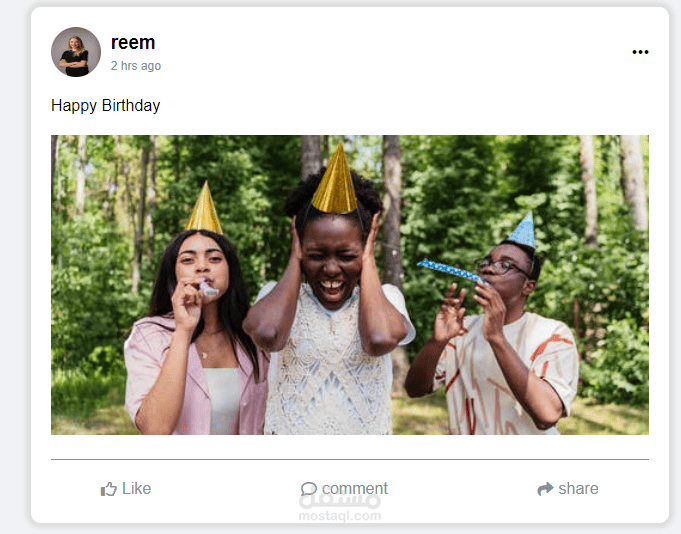Open the three-dot post options menu
The height and width of the screenshot is (534, 681).
click(640, 52)
